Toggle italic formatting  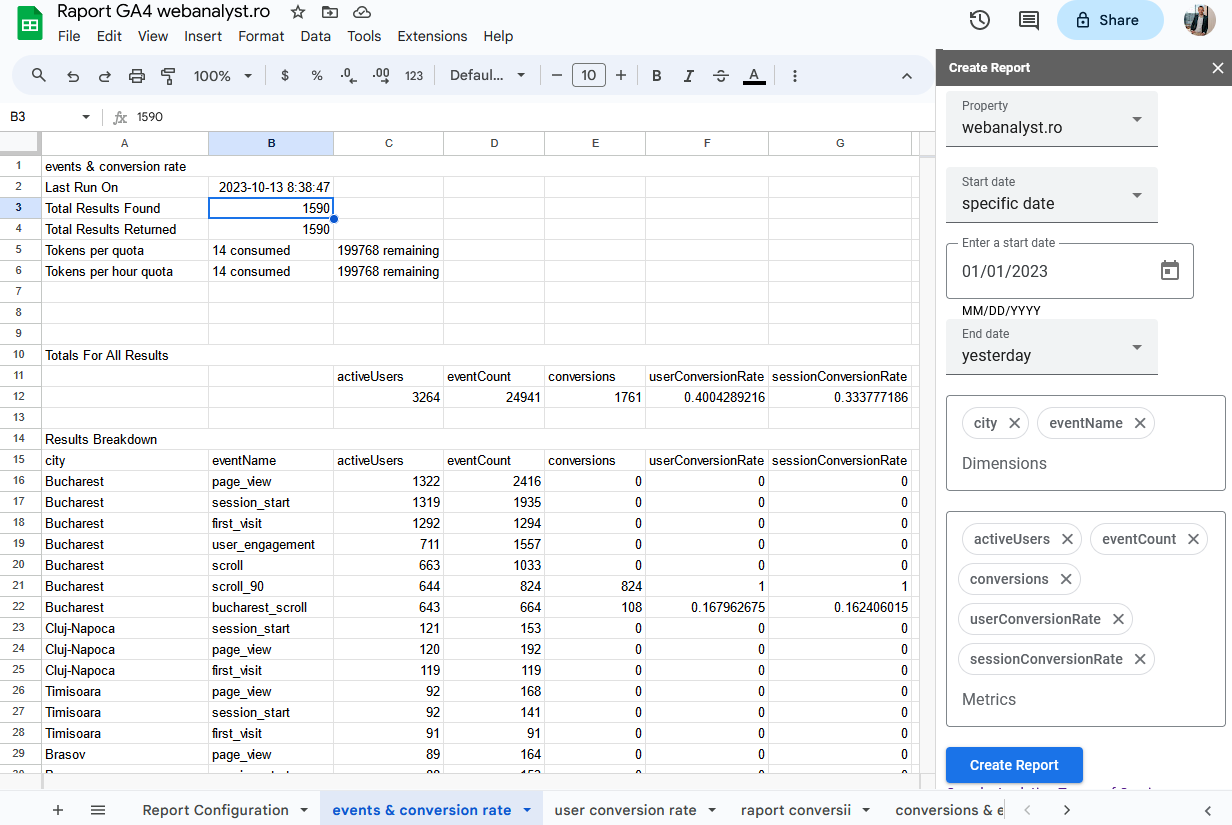coord(688,75)
